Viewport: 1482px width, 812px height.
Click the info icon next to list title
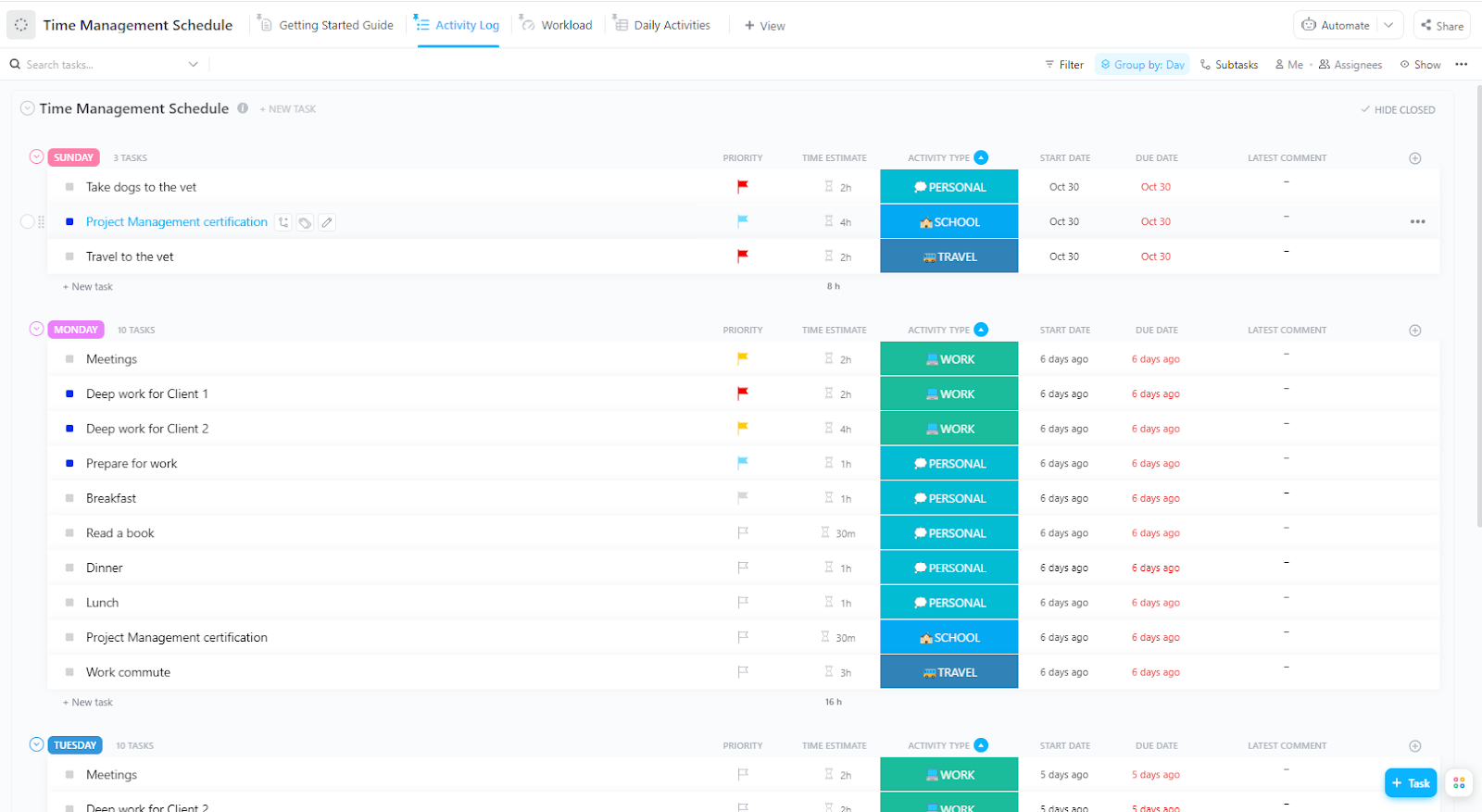click(243, 108)
